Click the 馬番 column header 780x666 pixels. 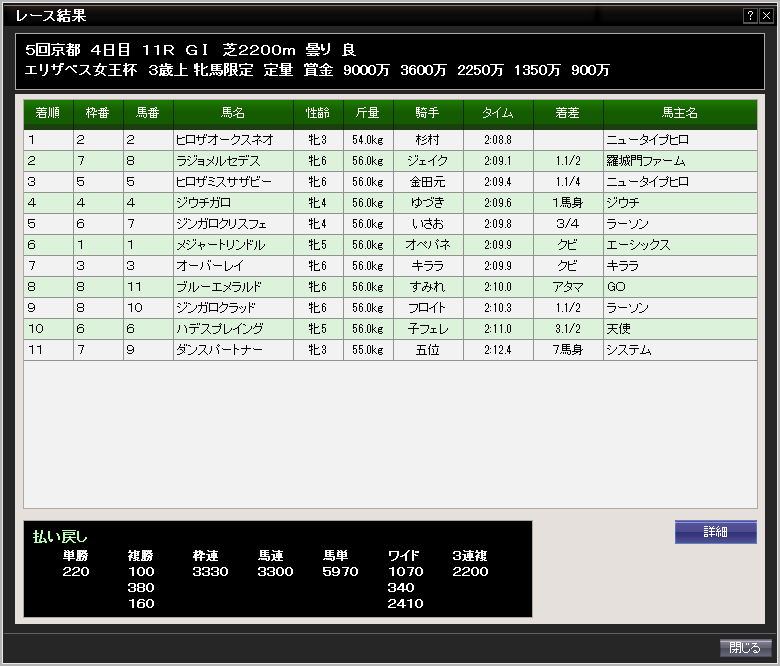(x=148, y=113)
